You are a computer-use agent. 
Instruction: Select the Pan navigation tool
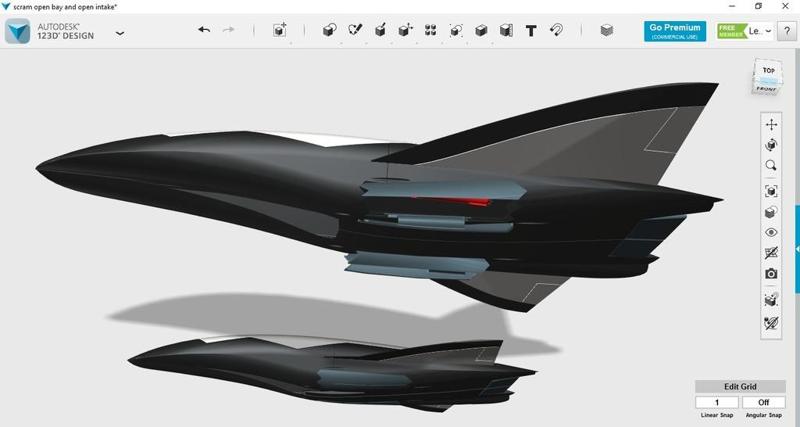pyautogui.click(x=771, y=124)
